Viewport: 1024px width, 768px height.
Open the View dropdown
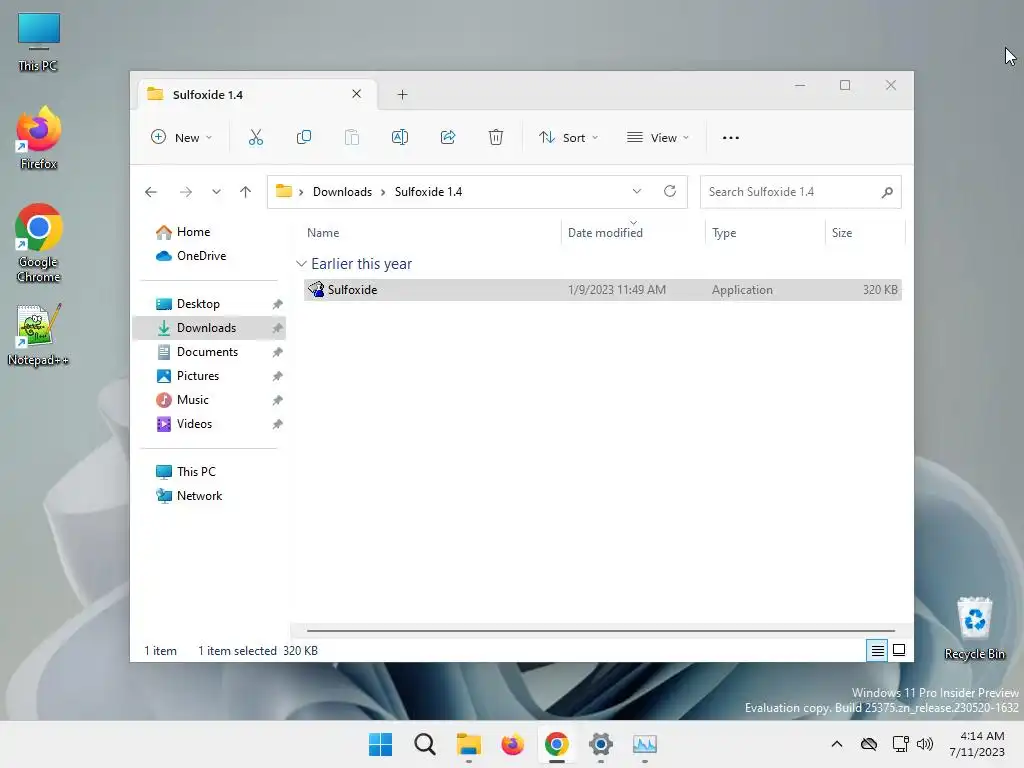[x=658, y=138]
